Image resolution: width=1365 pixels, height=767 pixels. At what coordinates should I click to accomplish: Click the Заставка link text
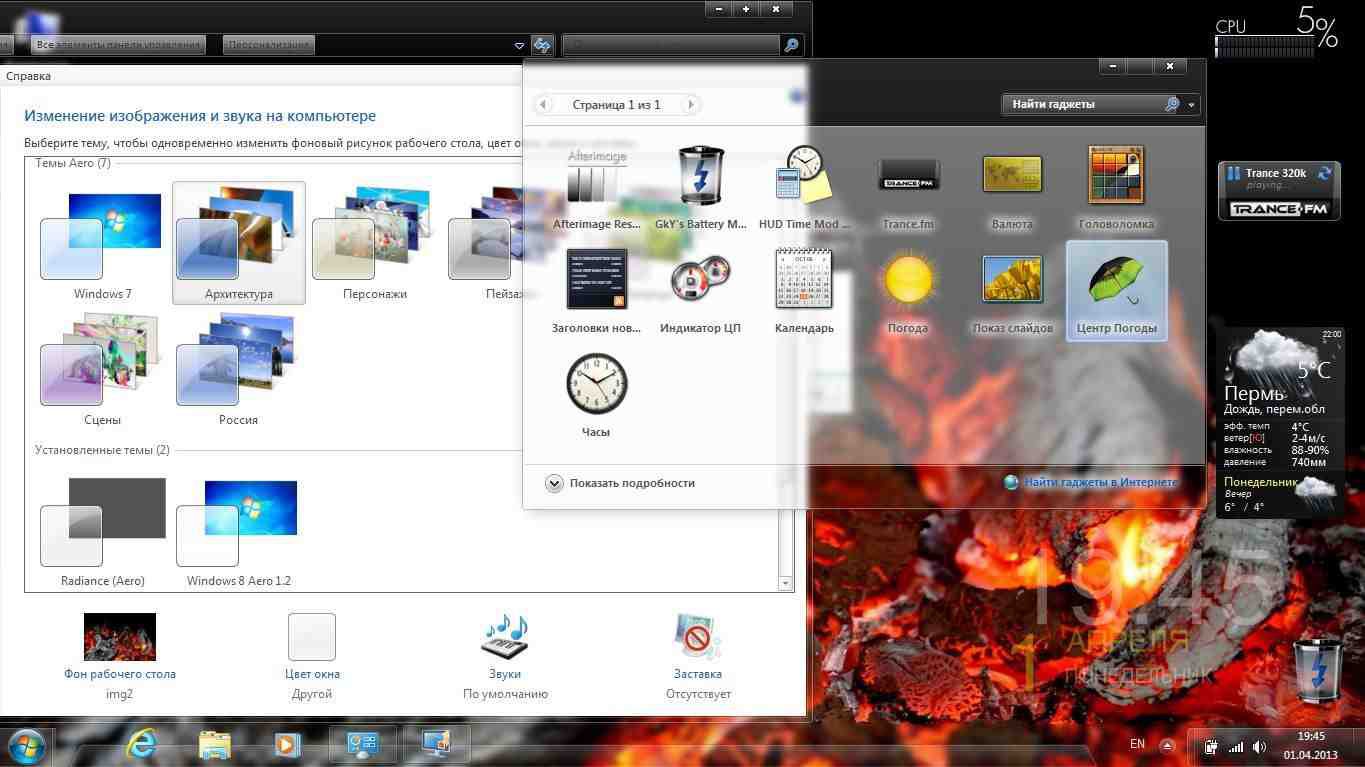(698, 674)
